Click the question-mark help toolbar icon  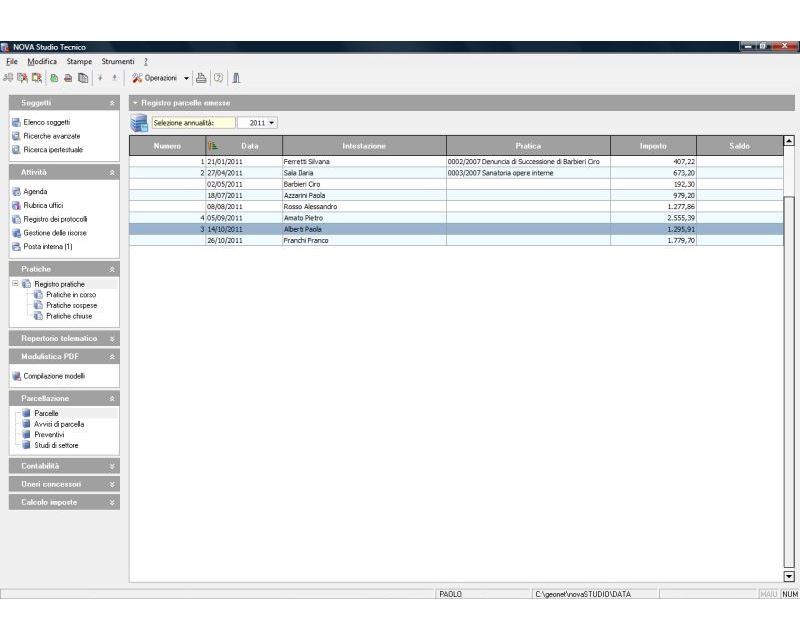[218, 78]
